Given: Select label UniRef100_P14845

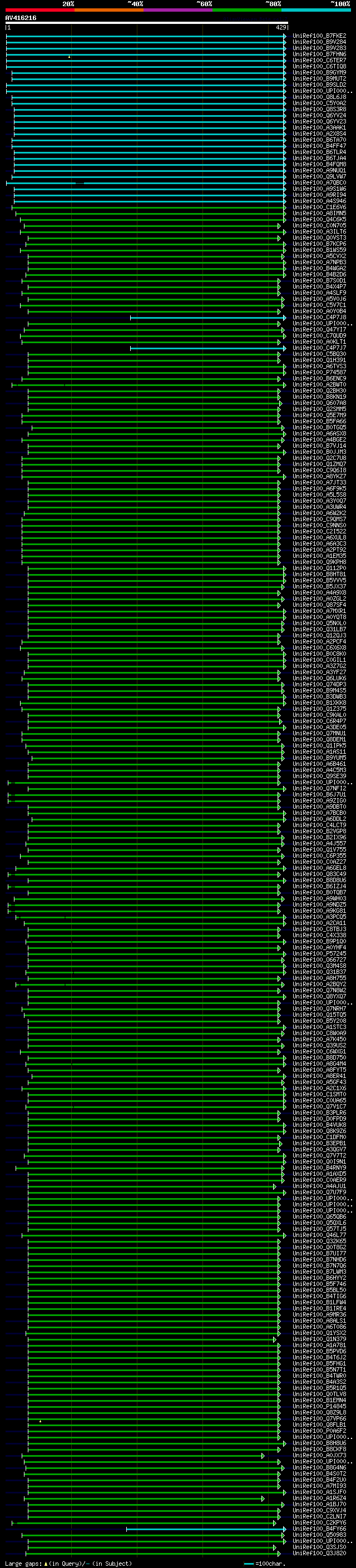Looking at the screenshot, I should click(319, 1406).
